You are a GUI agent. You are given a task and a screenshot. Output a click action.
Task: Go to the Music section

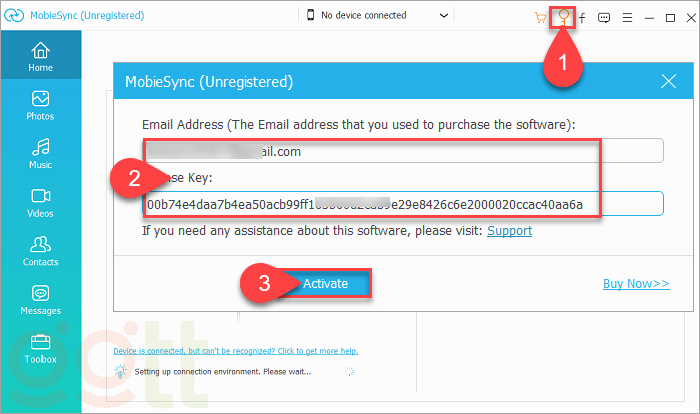click(x=40, y=154)
